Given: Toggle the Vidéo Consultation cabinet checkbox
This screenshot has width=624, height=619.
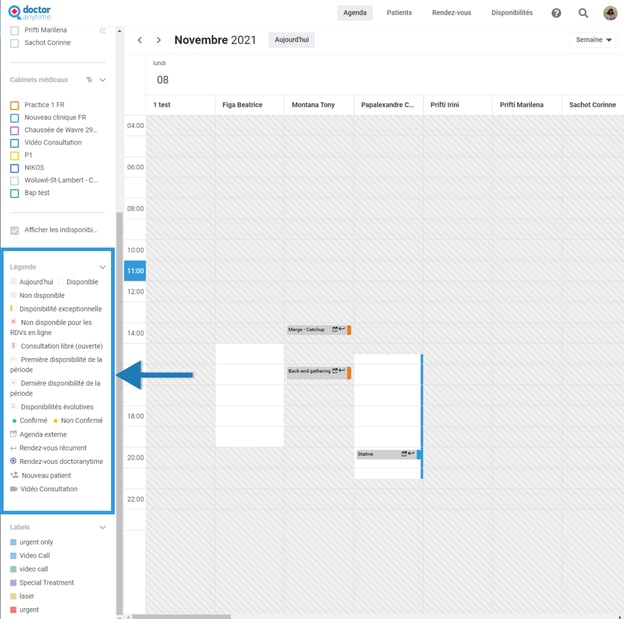Looking at the screenshot, I should [14, 143].
